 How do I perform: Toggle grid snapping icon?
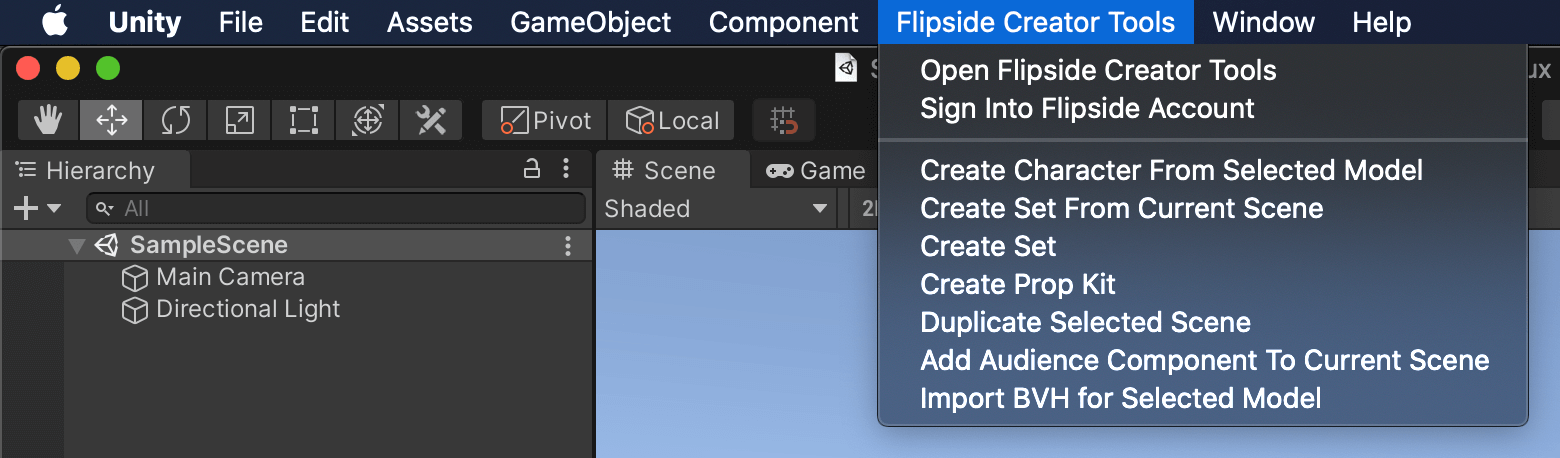click(783, 121)
